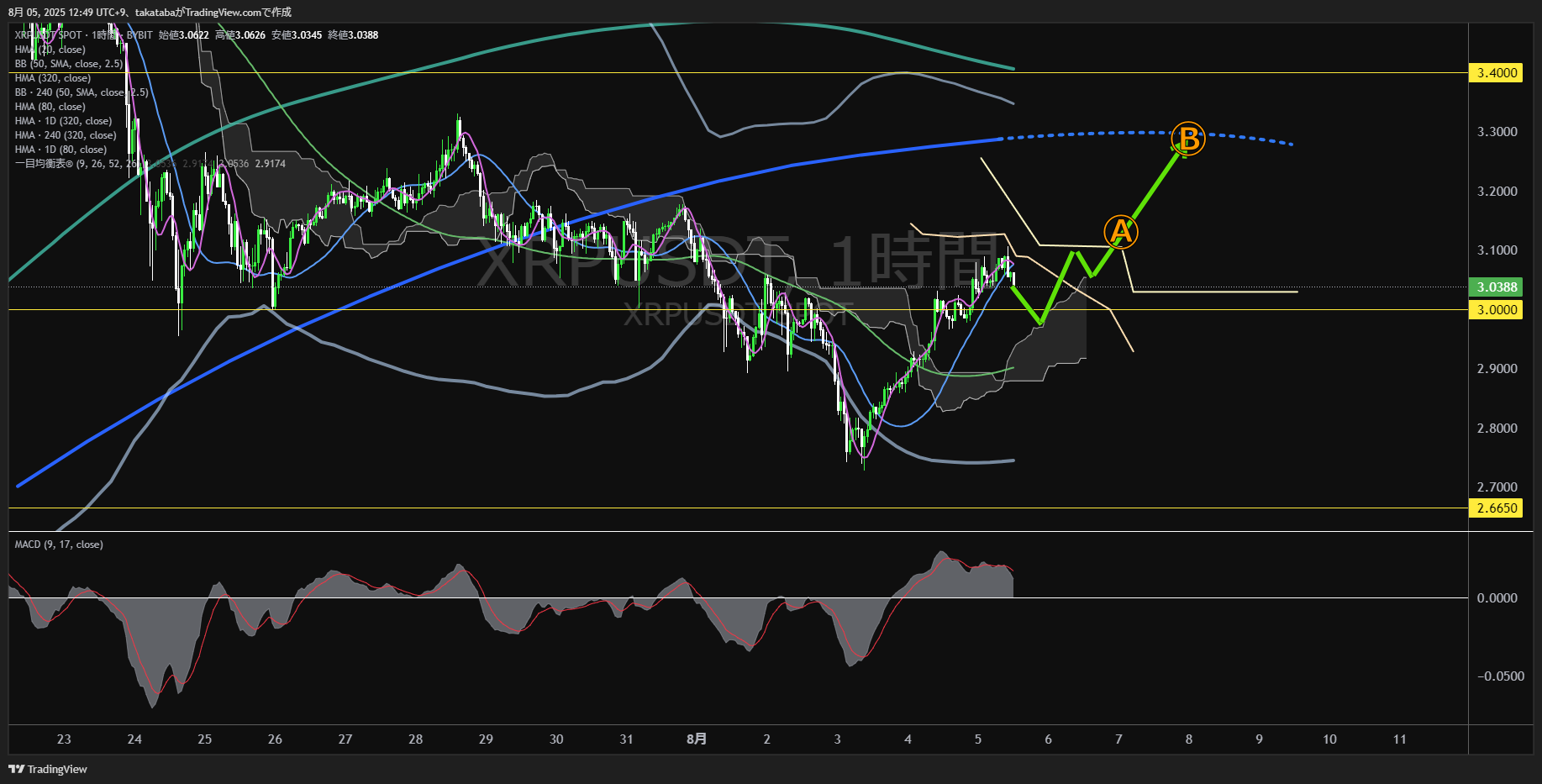Viewport: 1542px width, 784px height.
Task: Click date 8 on the time axis
Action: [1189, 739]
